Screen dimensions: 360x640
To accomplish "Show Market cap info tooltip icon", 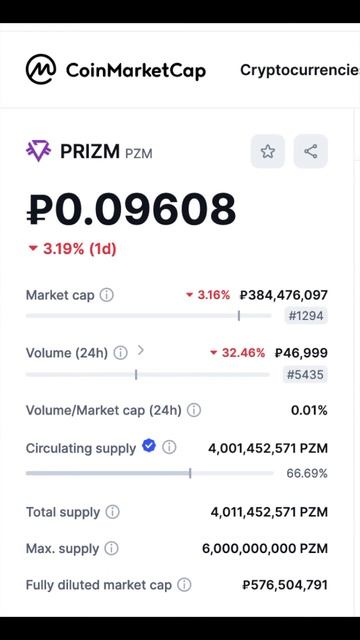I will pos(107,295).
